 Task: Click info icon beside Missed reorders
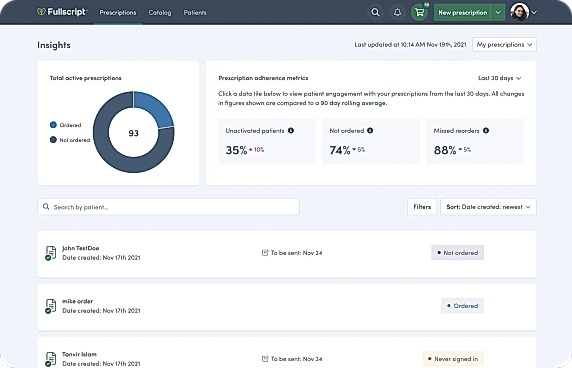tap(486, 131)
